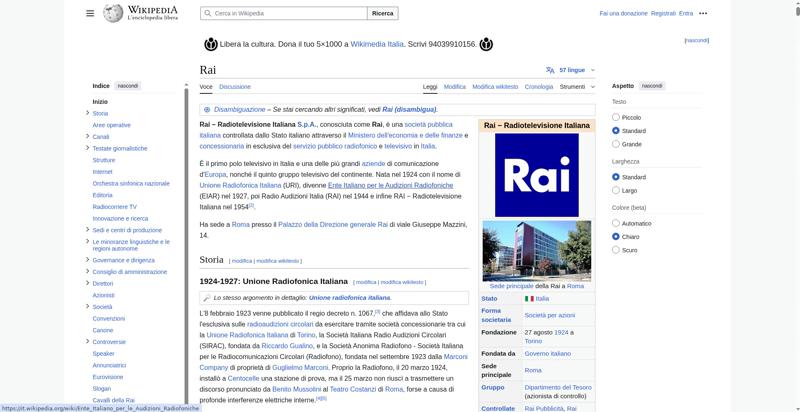Click the Entra login link
This screenshot has height=412, width=800.
686,13
